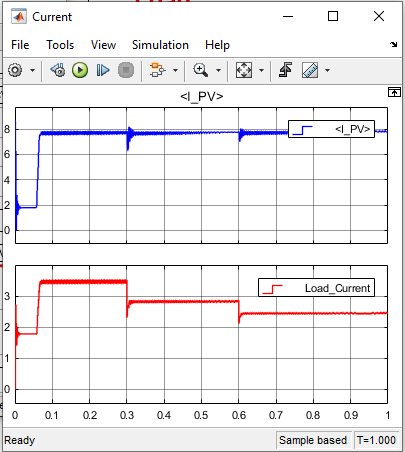
Task: Open the Help menu
Action: tap(217, 45)
